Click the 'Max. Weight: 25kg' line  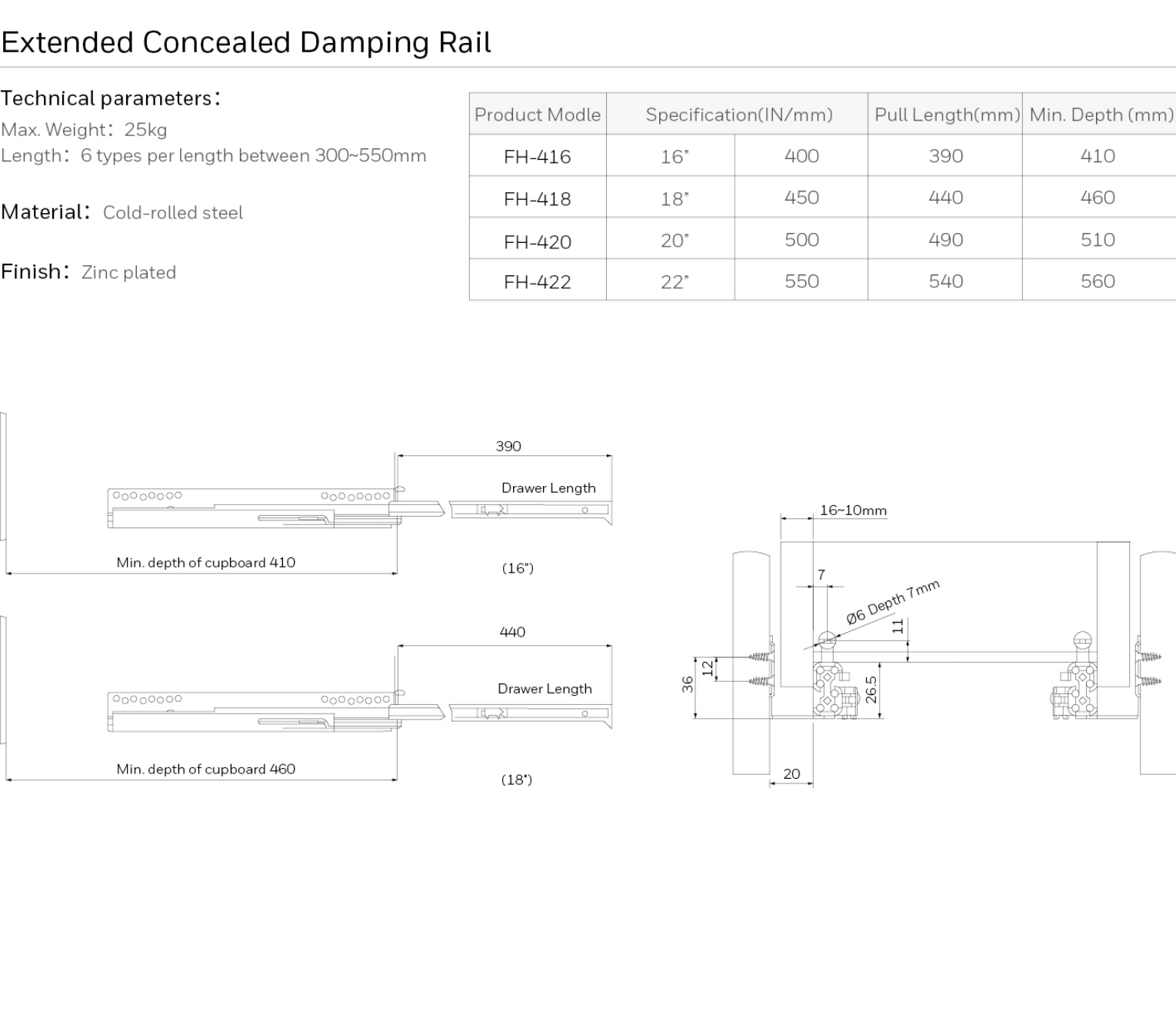84,130
